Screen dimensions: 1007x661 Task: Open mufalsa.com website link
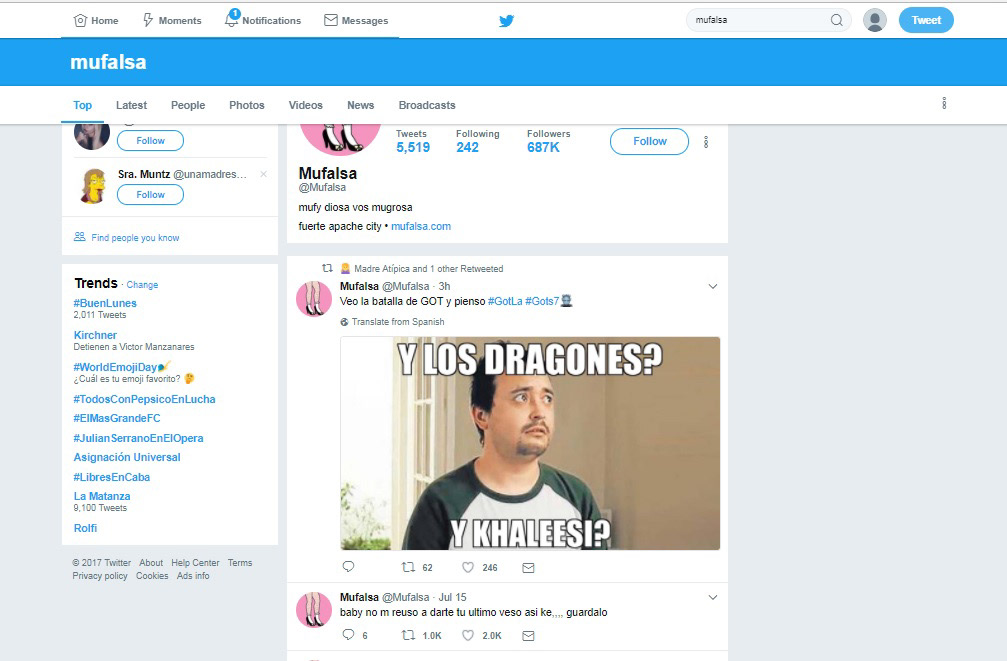[421, 226]
